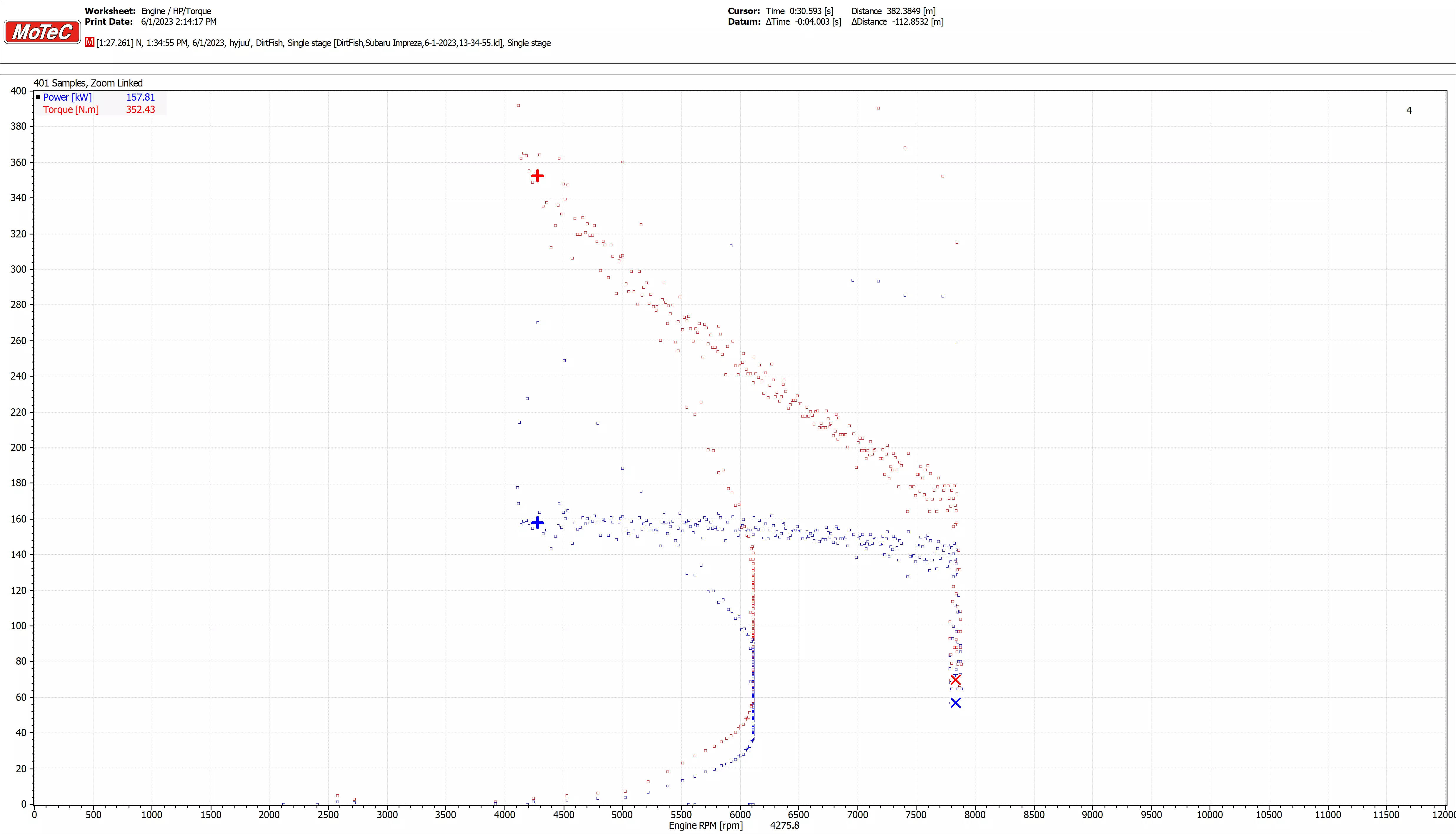Click the Torque value 352.43
This screenshot has height=835, width=1456.
click(x=140, y=109)
